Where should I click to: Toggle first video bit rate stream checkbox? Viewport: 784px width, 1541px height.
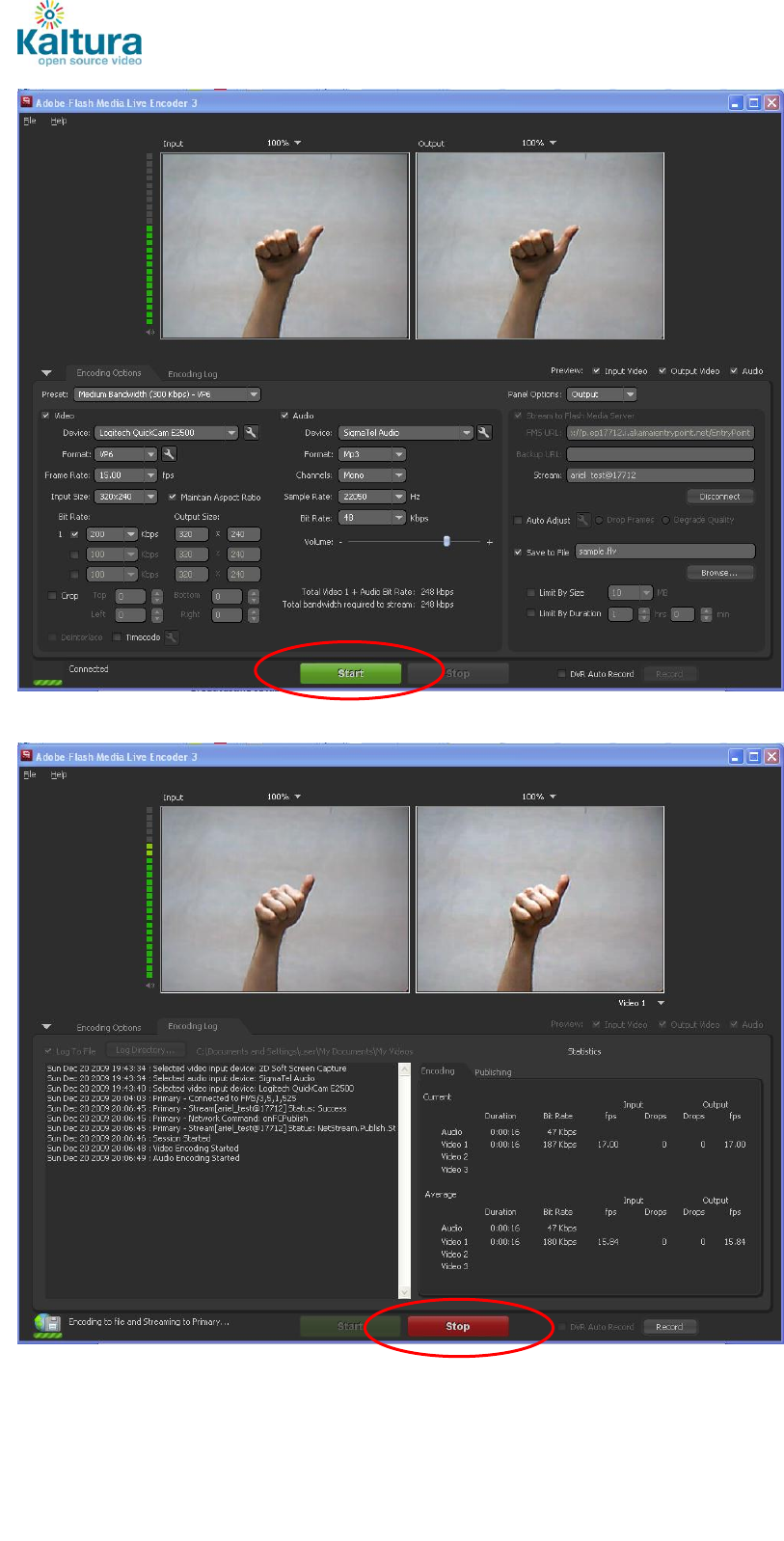point(74,534)
